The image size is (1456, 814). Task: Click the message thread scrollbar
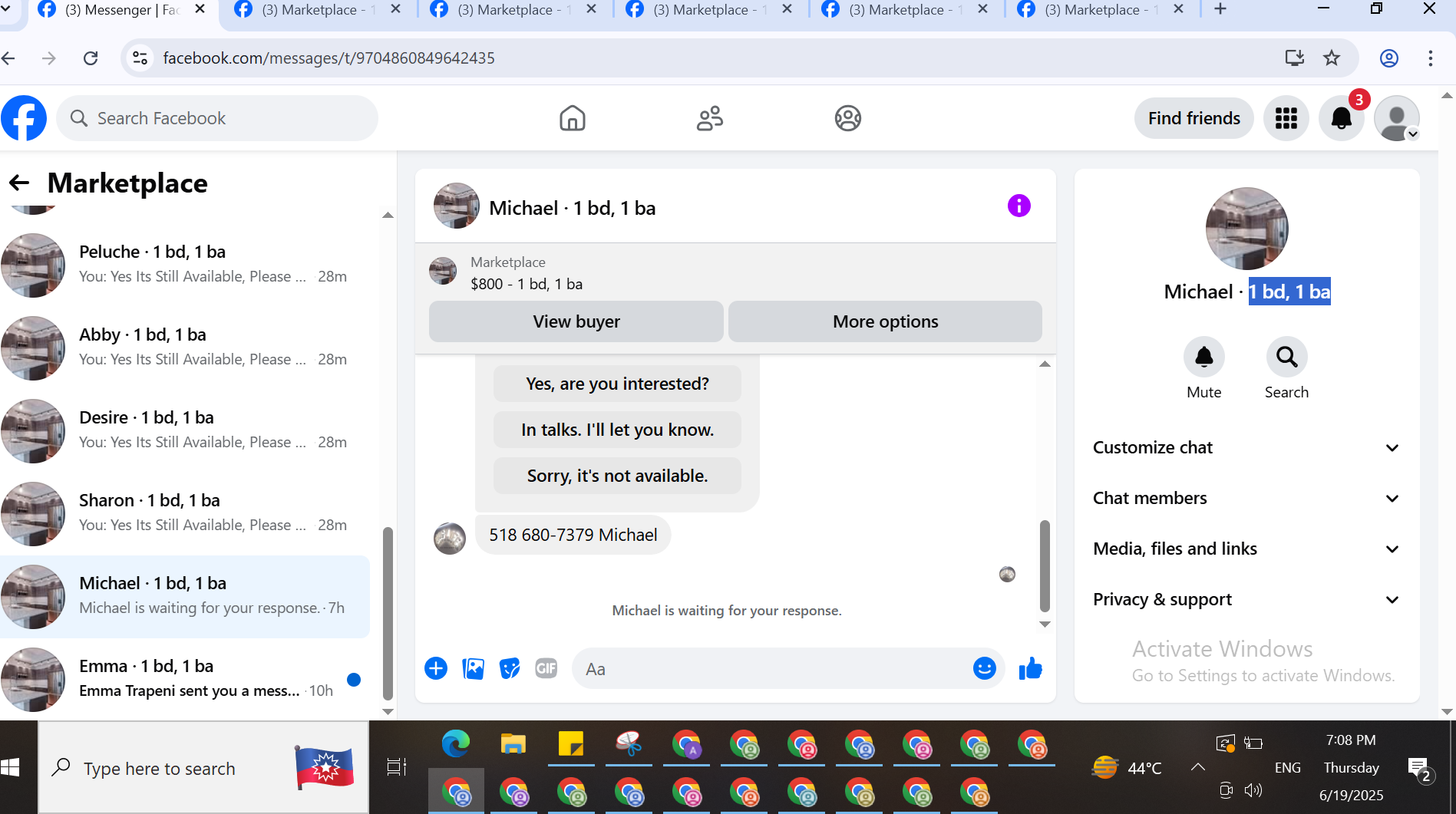point(1045,565)
